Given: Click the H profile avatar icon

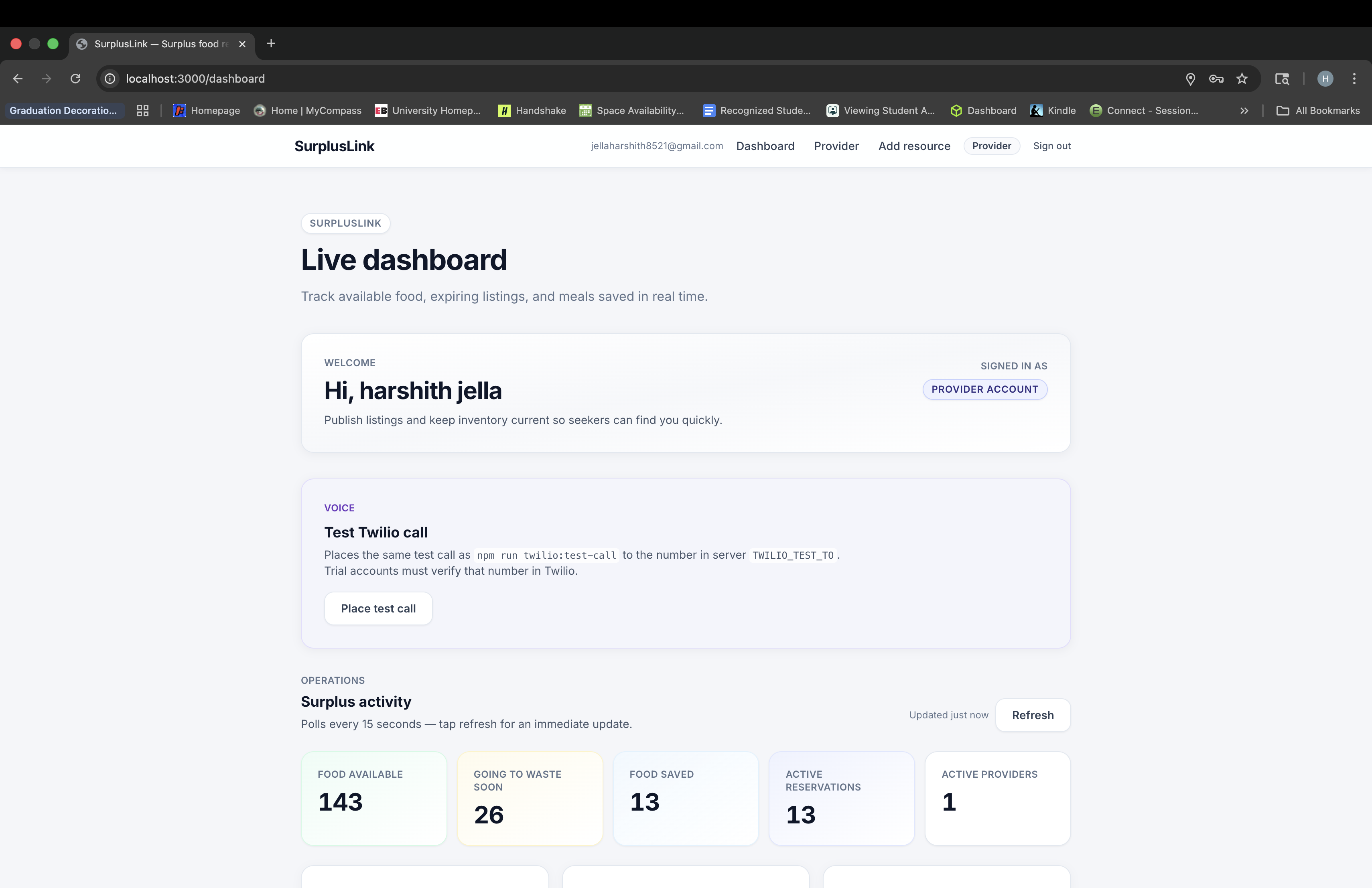Looking at the screenshot, I should [x=1325, y=78].
